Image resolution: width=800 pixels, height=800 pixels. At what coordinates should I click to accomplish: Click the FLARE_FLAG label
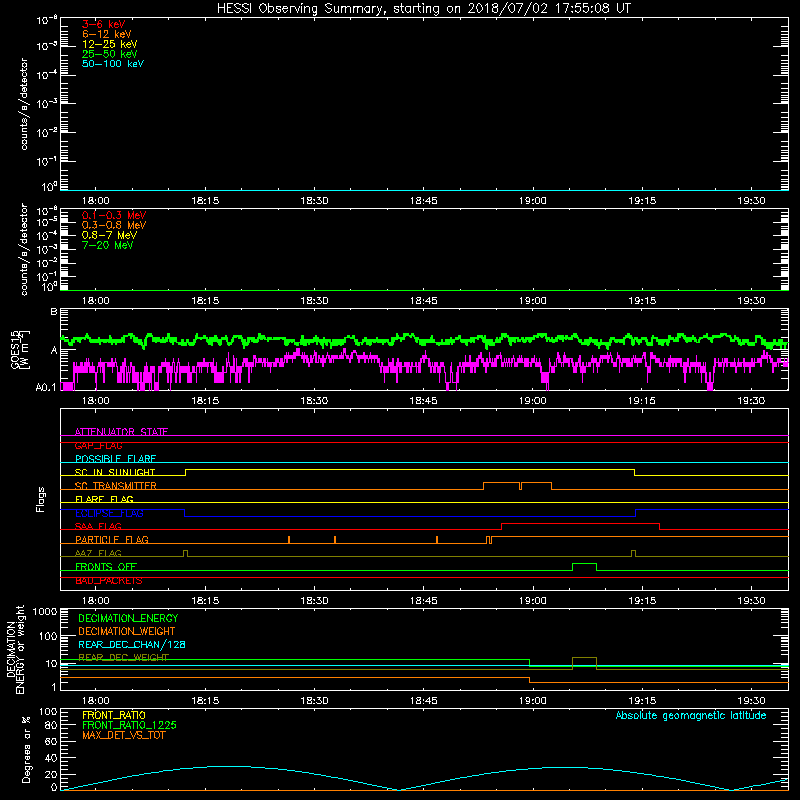click(104, 499)
